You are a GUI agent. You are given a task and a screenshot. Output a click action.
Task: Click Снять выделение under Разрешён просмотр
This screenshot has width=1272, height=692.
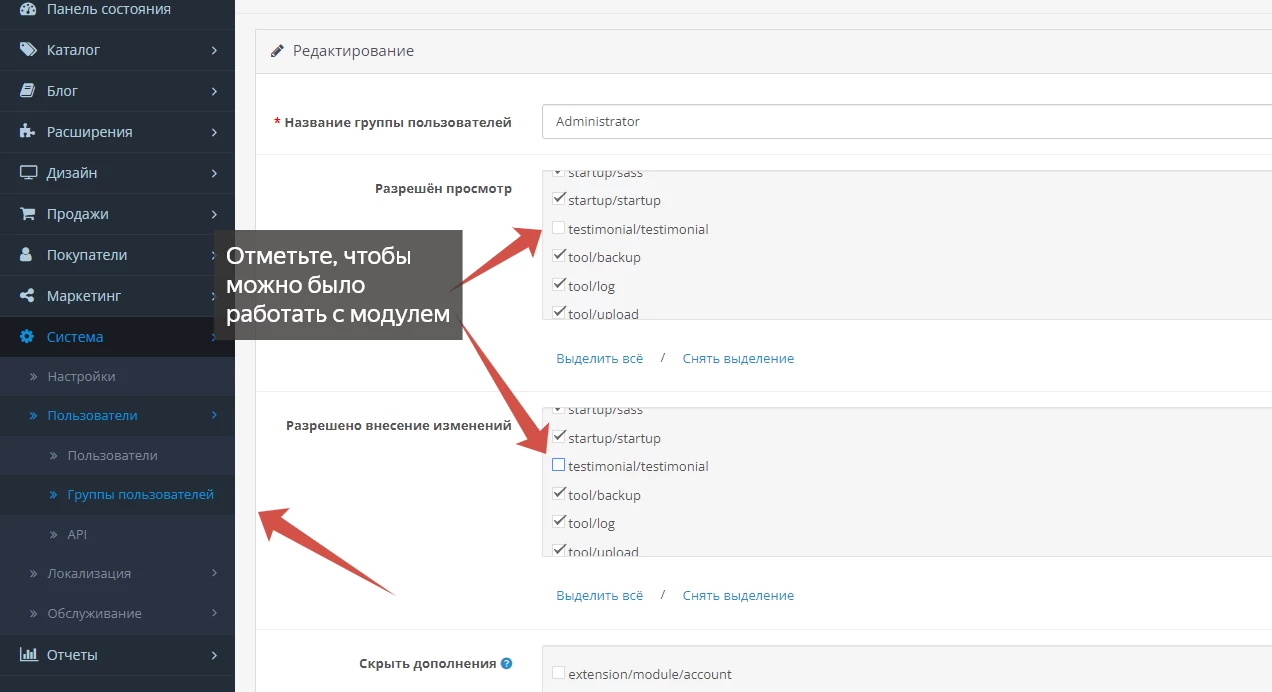(x=738, y=358)
